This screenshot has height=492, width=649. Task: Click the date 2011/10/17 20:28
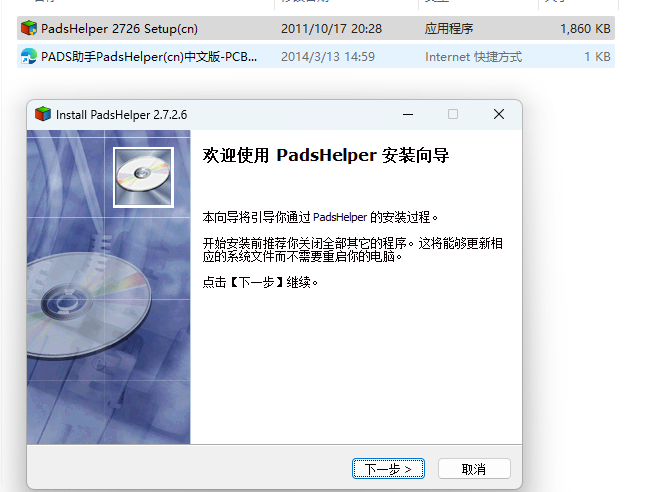332,29
